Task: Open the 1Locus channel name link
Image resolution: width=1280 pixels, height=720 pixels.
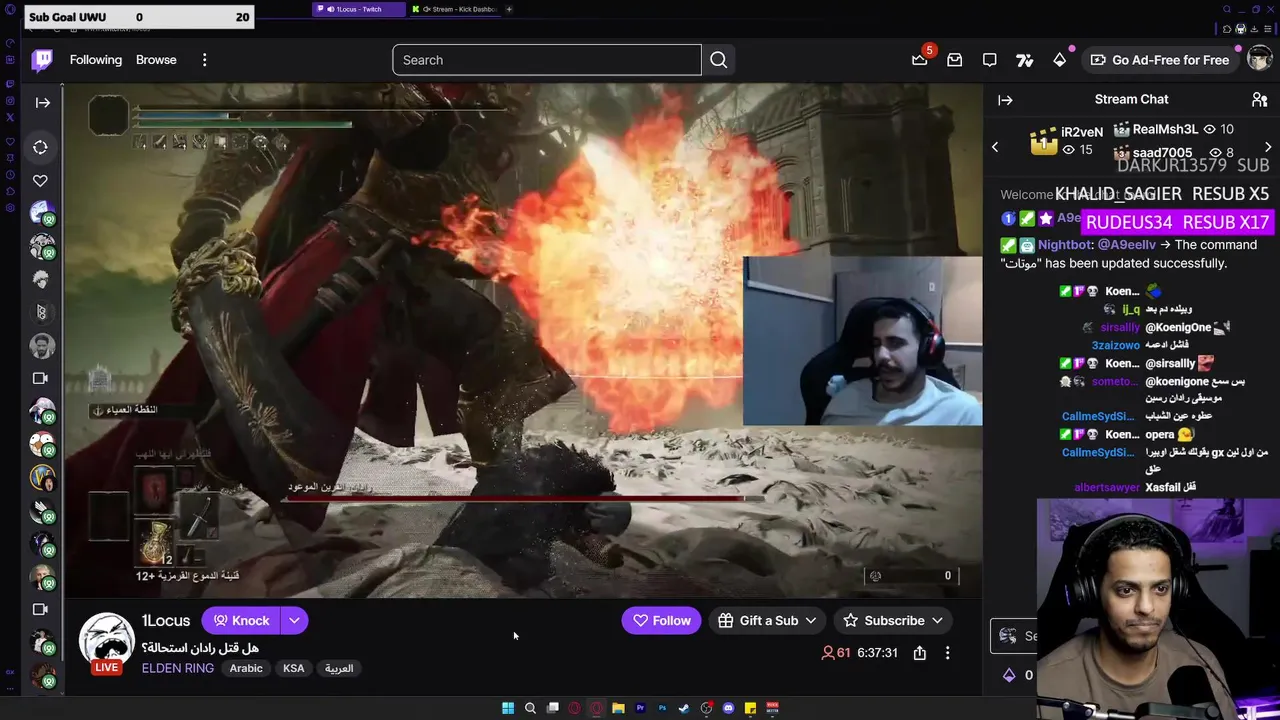Action: [x=165, y=620]
